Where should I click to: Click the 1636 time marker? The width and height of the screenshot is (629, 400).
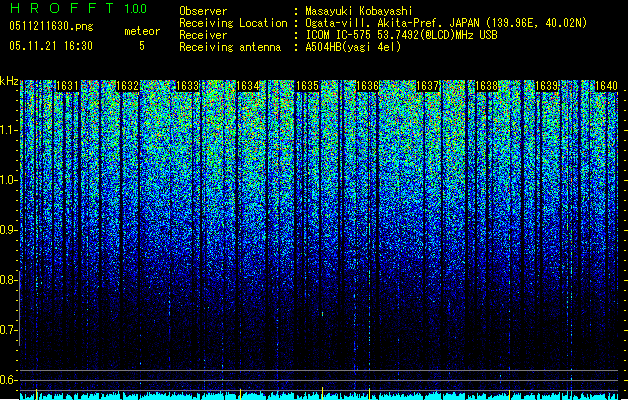pyautogui.click(x=367, y=86)
